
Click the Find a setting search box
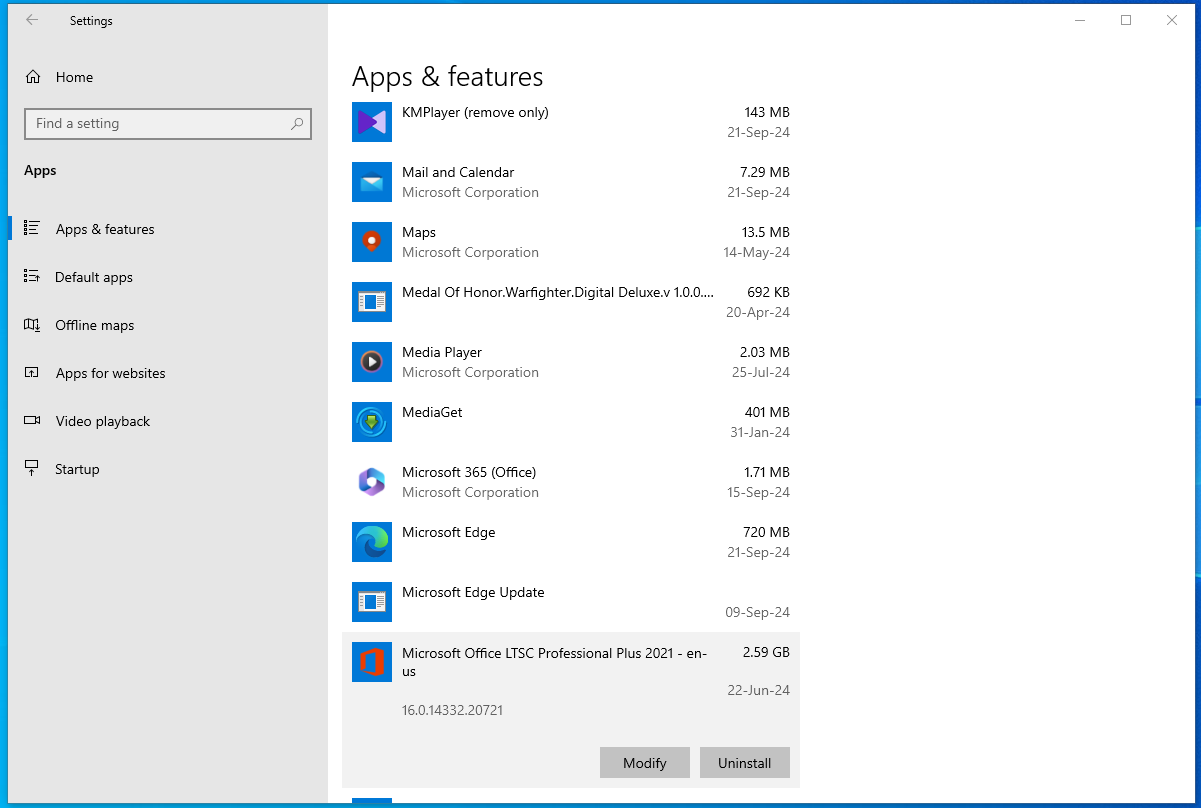pyautogui.click(x=168, y=124)
